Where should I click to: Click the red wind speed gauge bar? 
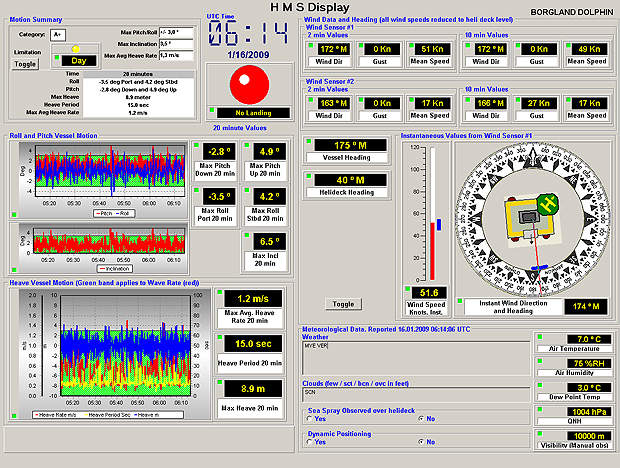431,250
